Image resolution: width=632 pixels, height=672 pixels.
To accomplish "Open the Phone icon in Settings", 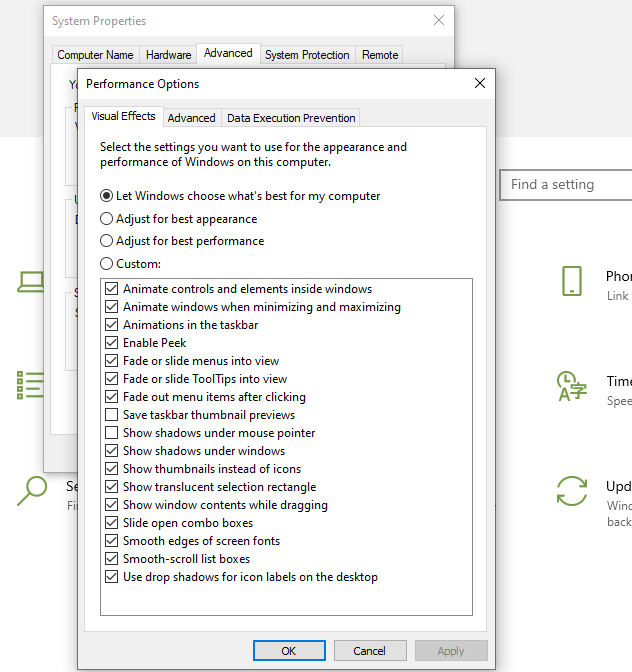I will [572, 281].
